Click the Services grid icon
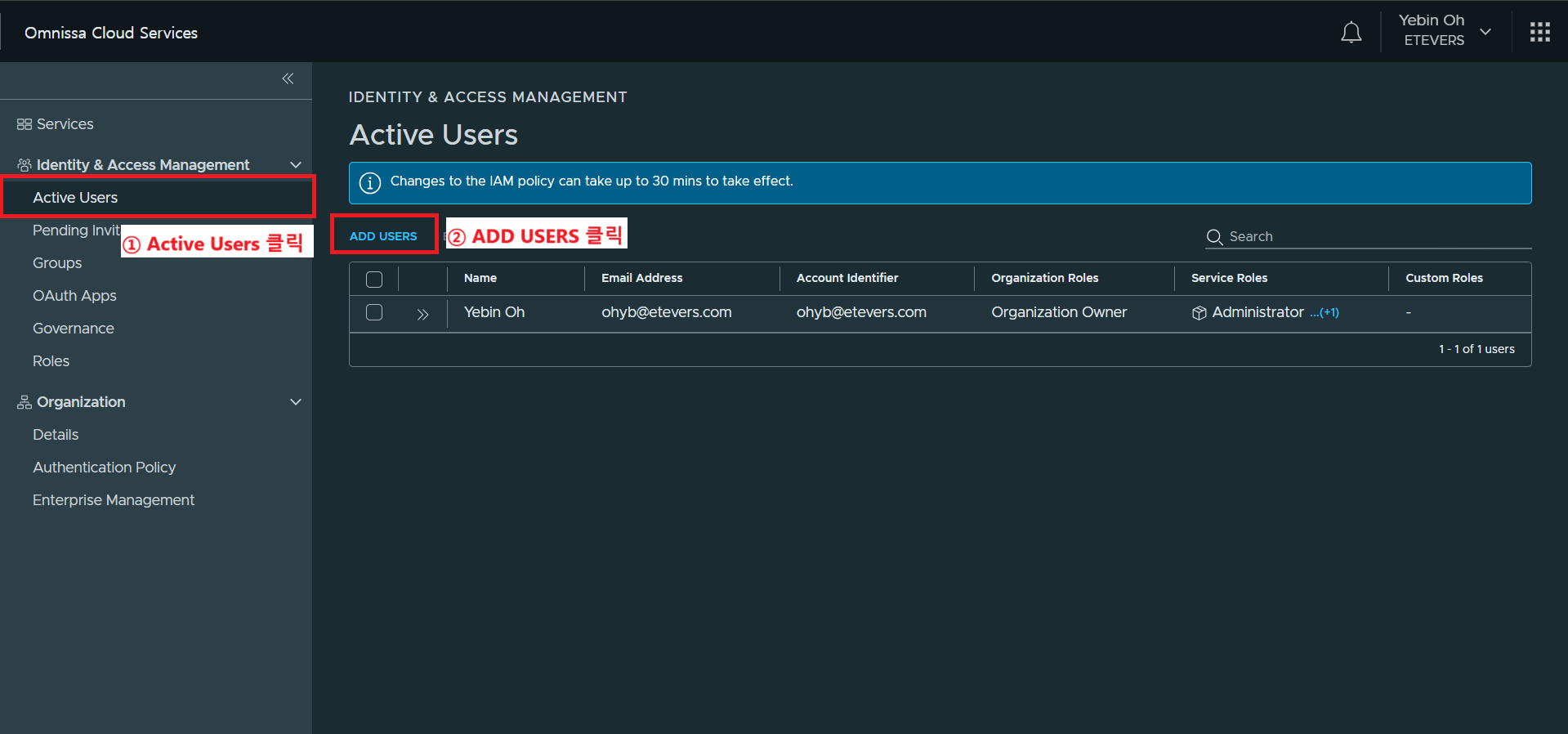1568x734 pixels. pyautogui.click(x=25, y=124)
